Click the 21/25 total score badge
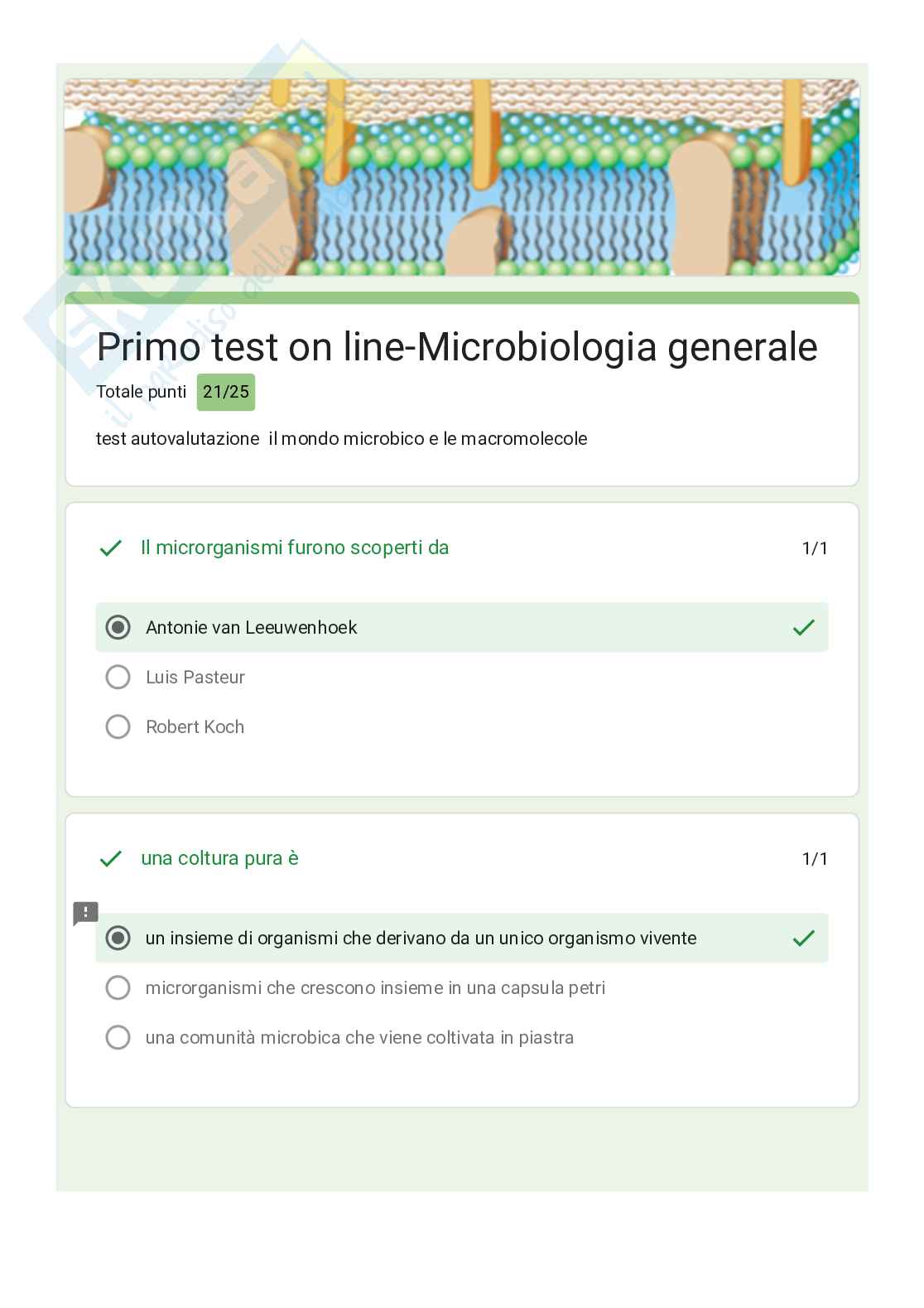Screen dimensions: 924x1308 point(225,392)
